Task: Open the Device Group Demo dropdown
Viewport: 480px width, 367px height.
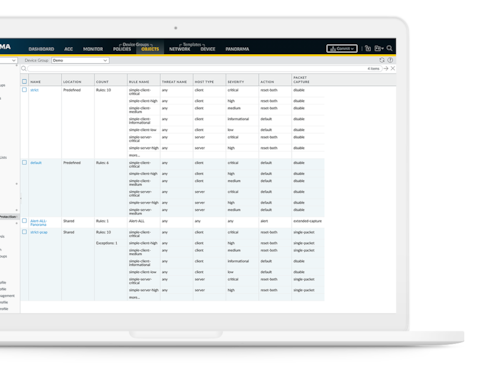Action: (x=80, y=60)
